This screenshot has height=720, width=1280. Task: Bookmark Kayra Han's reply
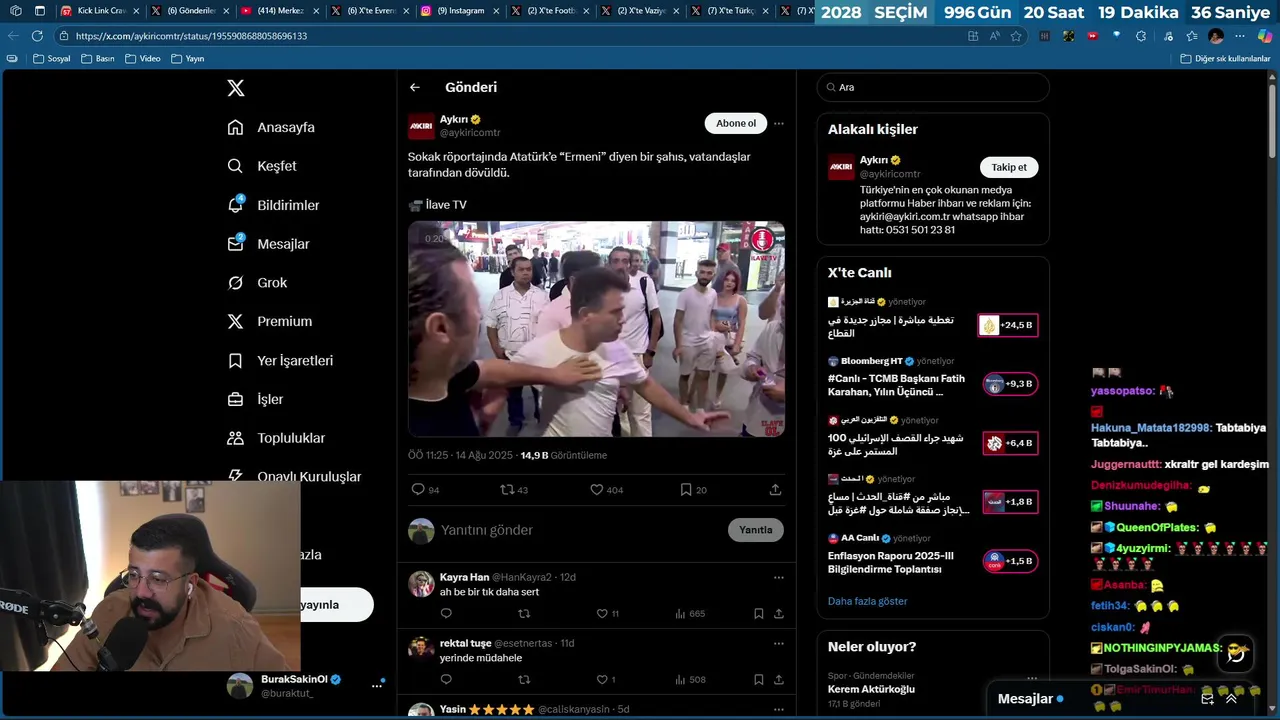[x=758, y=613]
